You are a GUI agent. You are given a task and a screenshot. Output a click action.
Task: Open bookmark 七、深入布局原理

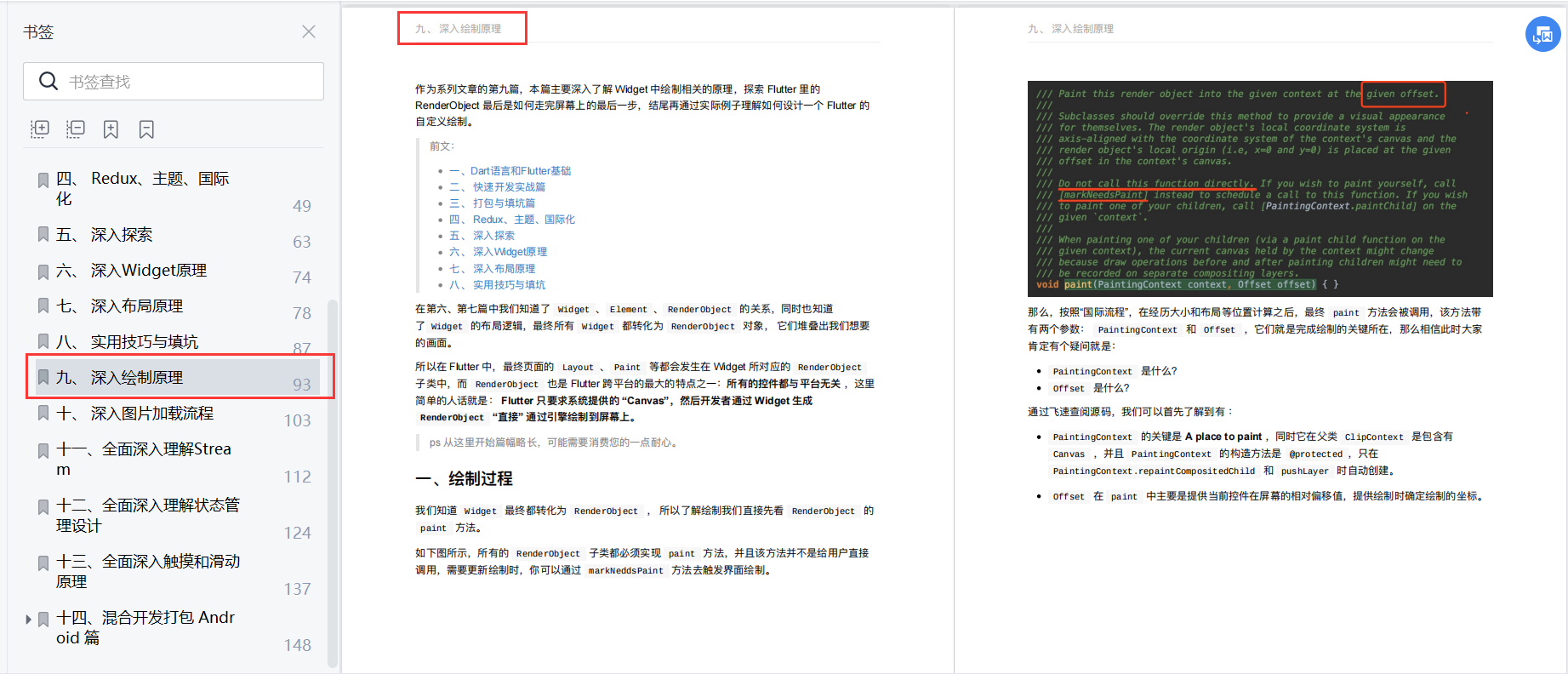pyautogui.click(x=120, y=306)
